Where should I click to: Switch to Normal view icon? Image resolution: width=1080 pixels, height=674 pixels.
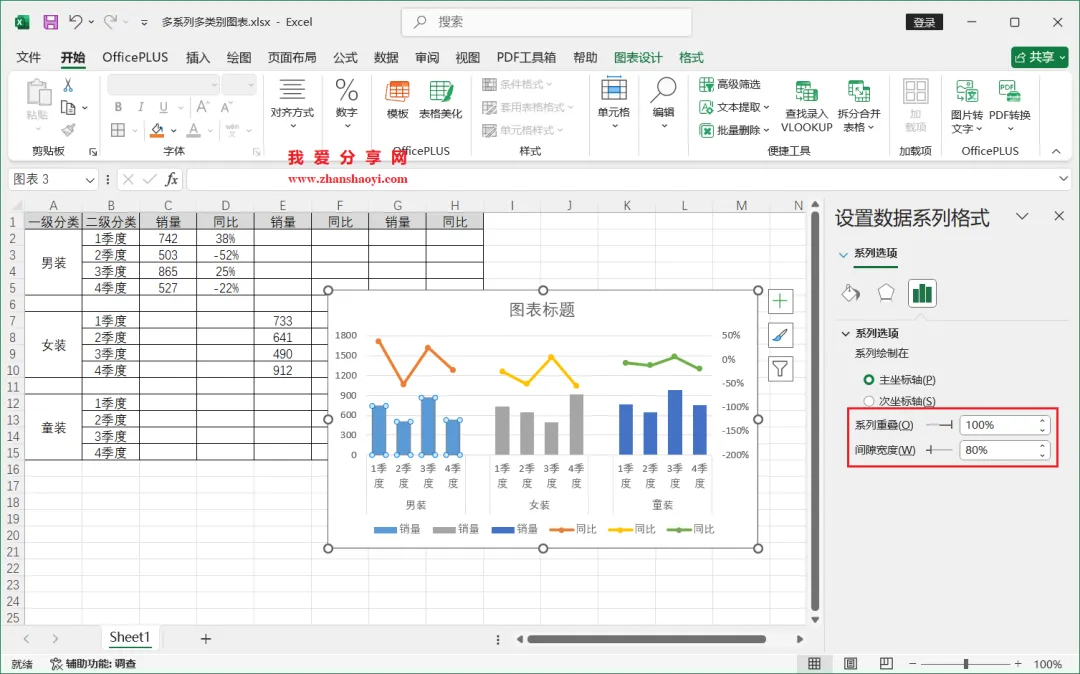pyautogui.click(x=814, y=664)
